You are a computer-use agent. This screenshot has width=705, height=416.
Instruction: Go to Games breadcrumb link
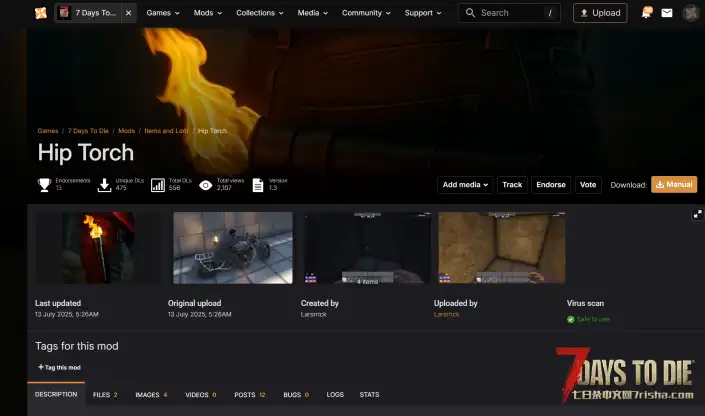[48, 131]
